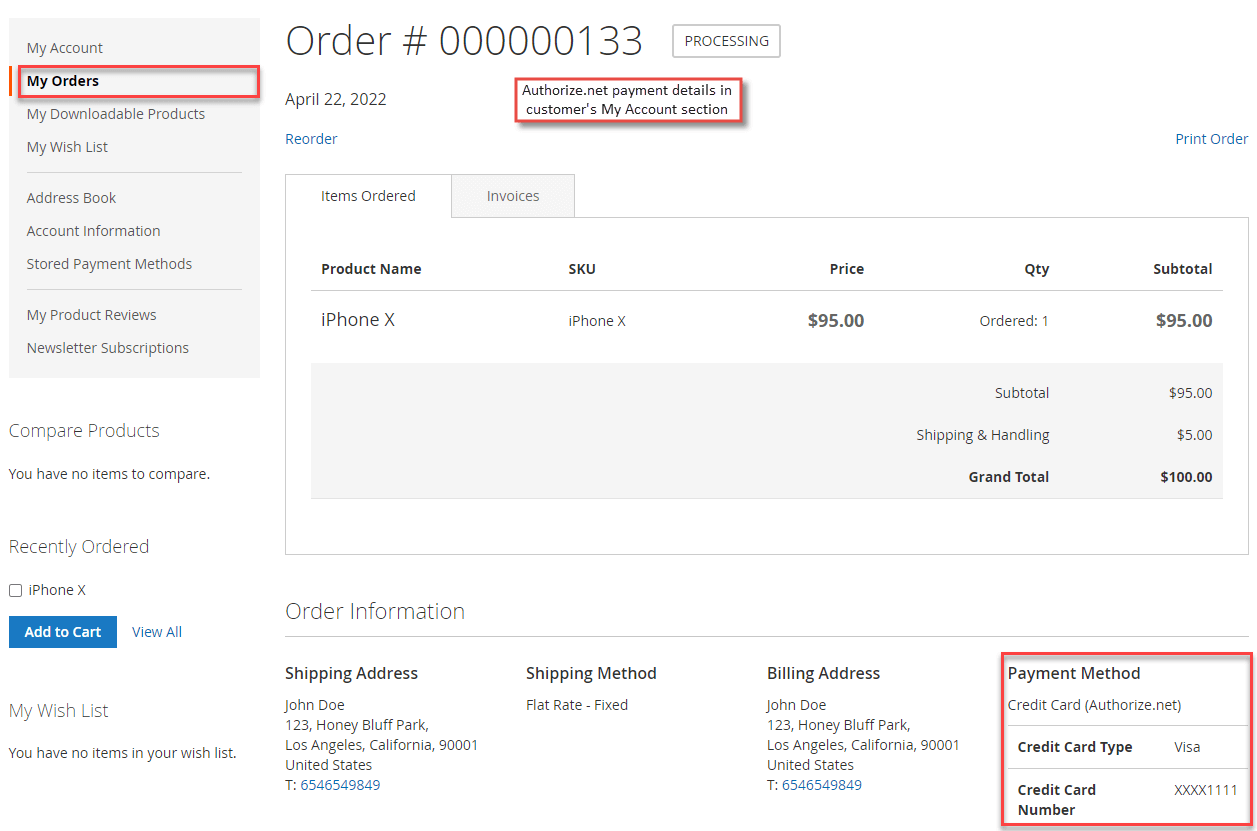Manage Newsletter Subscriptions

(107, 347)
